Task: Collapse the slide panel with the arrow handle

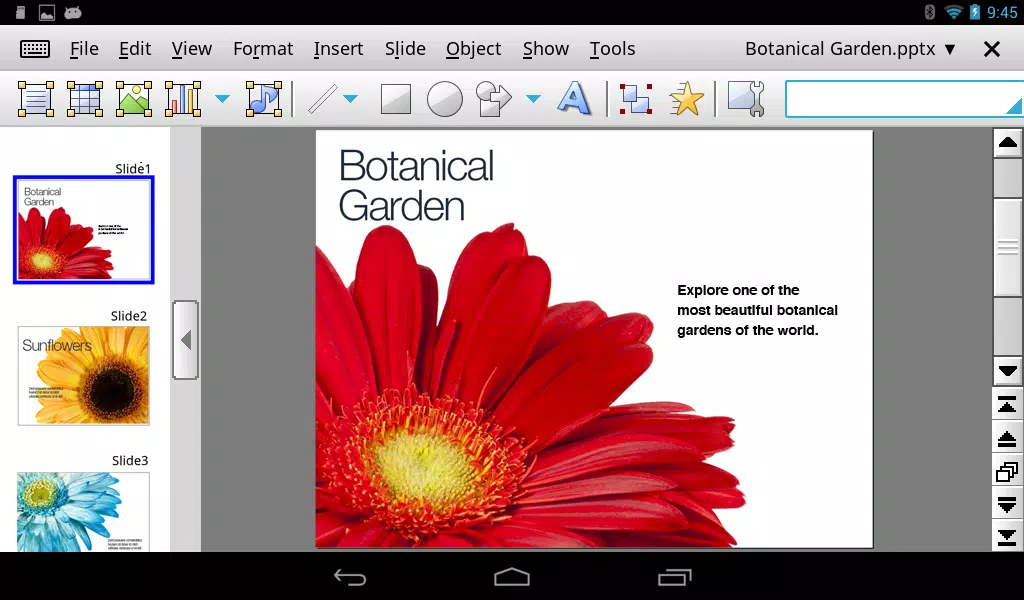Action: click(x=185, y=339)
